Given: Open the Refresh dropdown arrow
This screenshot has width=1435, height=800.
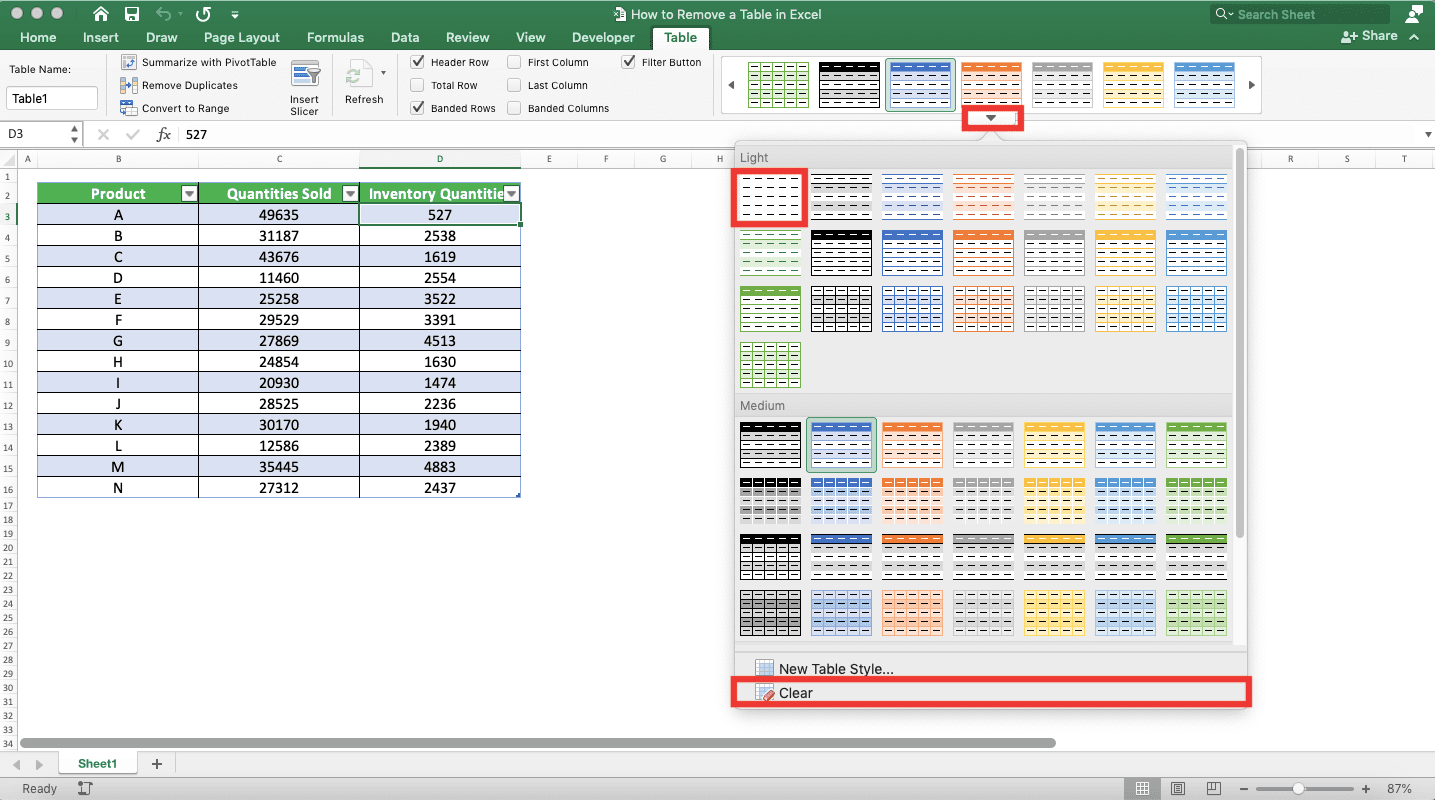Looking at the screenshot, I should tap(383, 73).
